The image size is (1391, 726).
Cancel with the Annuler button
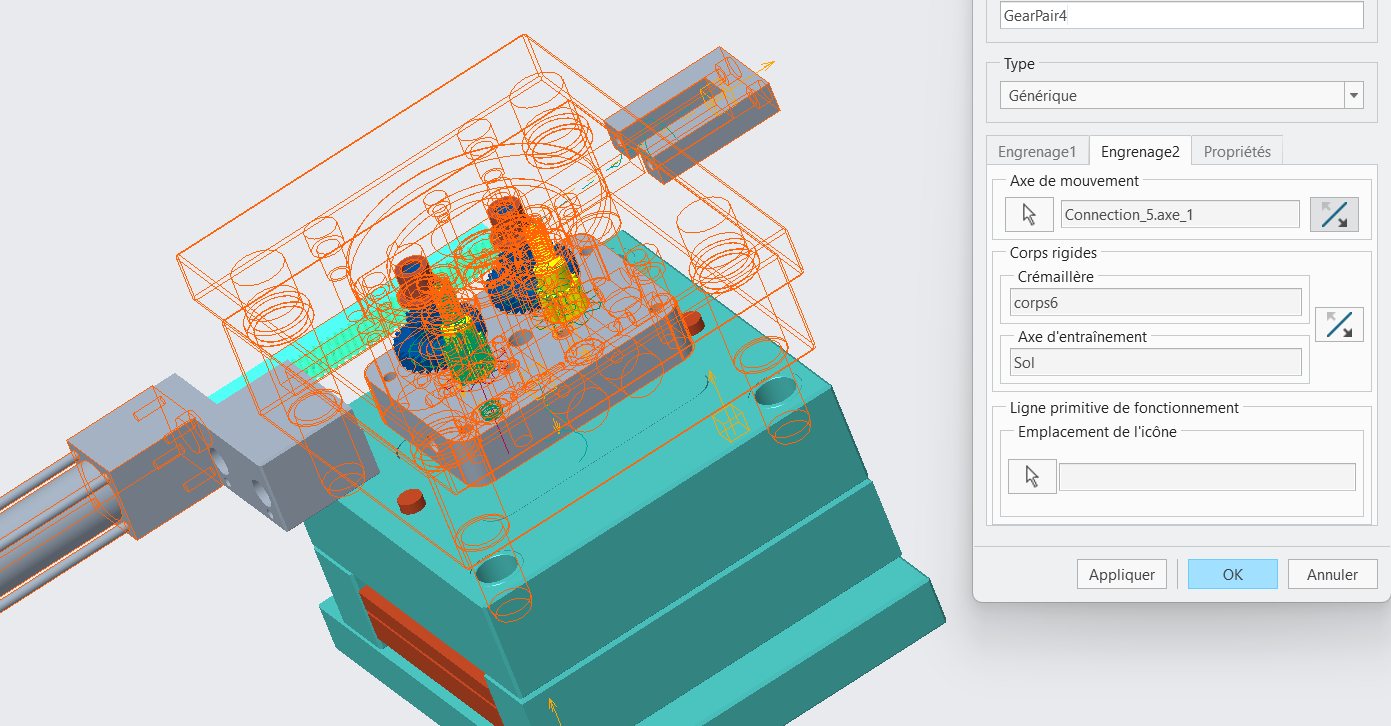click(1333, 574)
